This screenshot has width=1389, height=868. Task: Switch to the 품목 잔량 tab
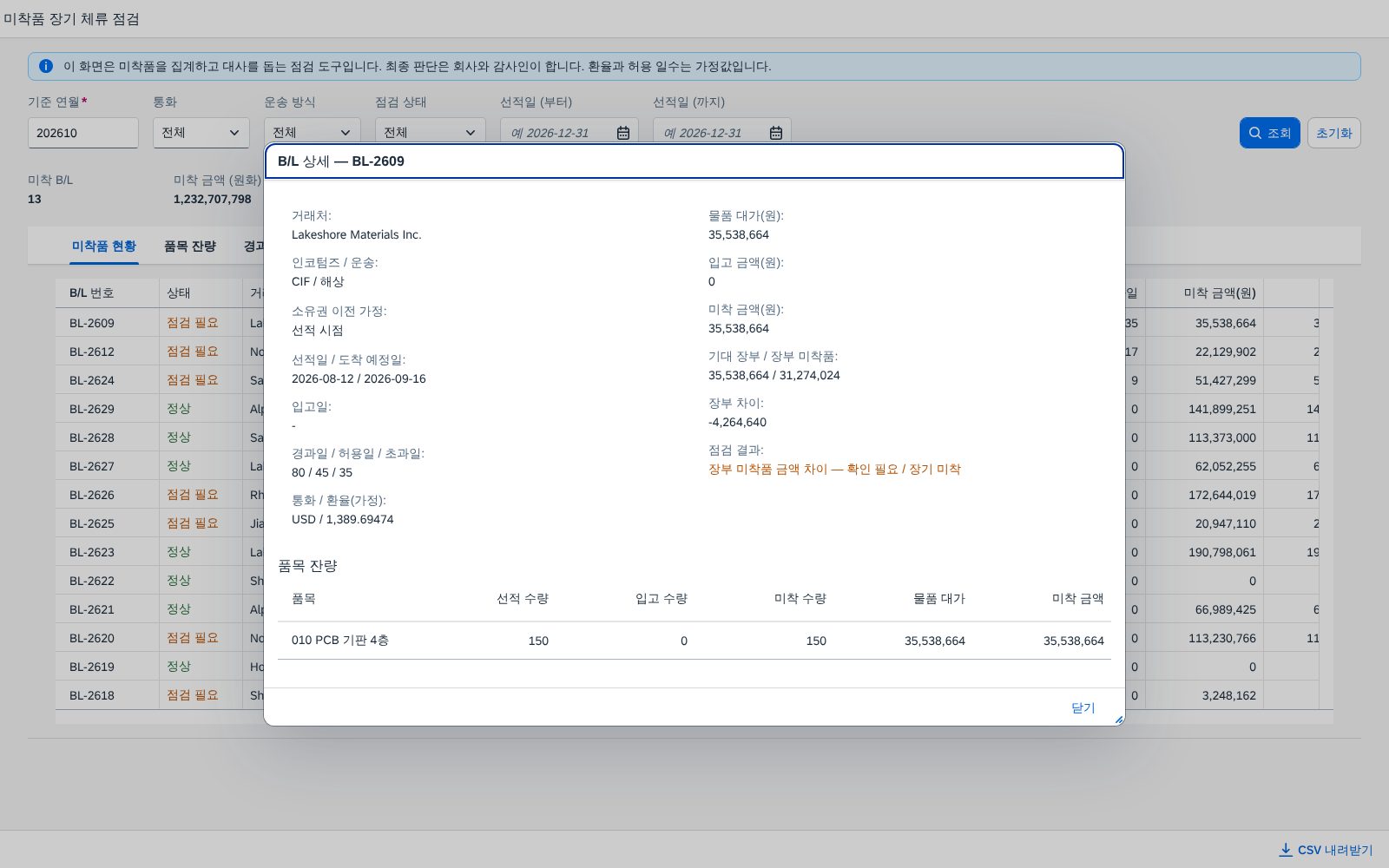[x=190, y=247]
